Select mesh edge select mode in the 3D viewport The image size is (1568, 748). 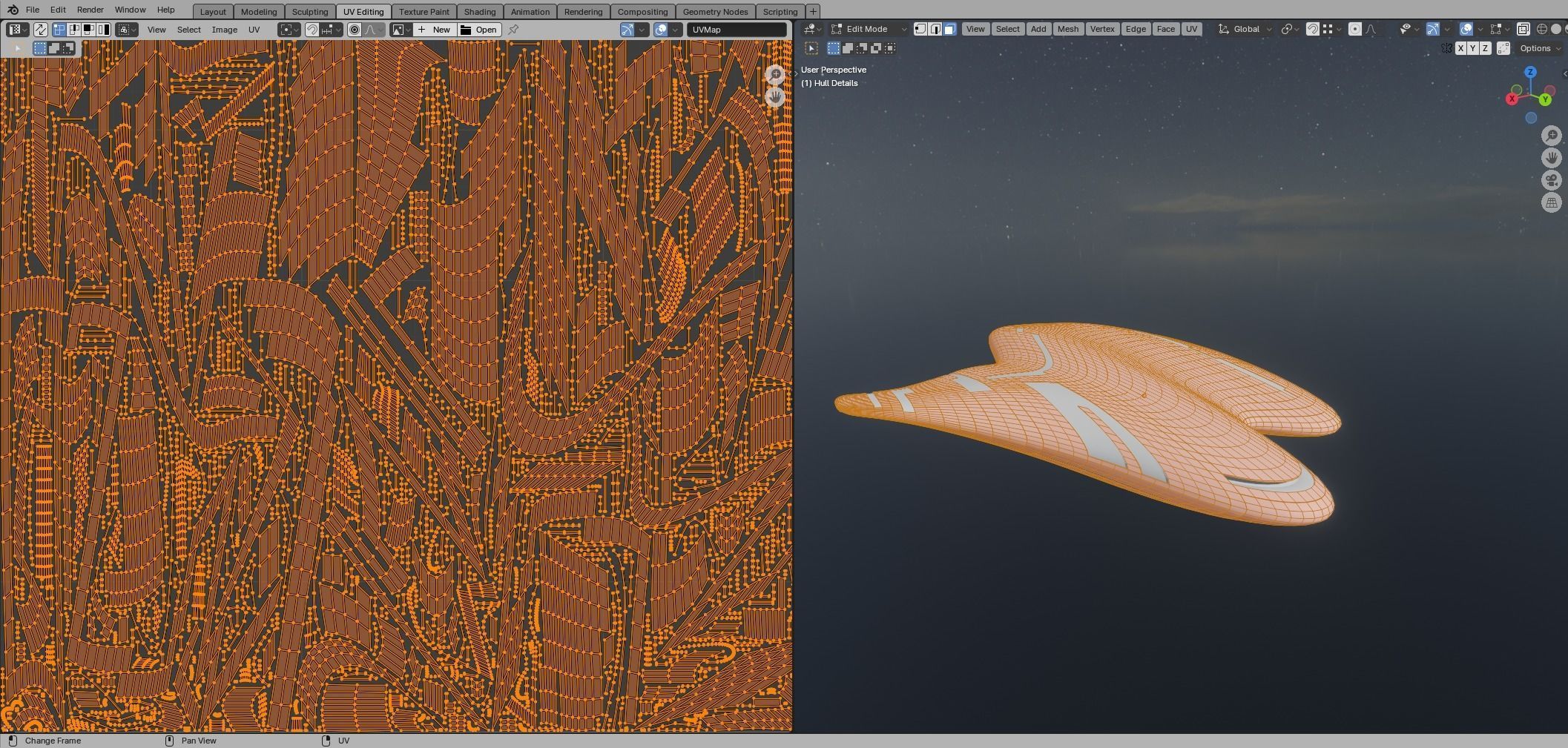(935, 29)
